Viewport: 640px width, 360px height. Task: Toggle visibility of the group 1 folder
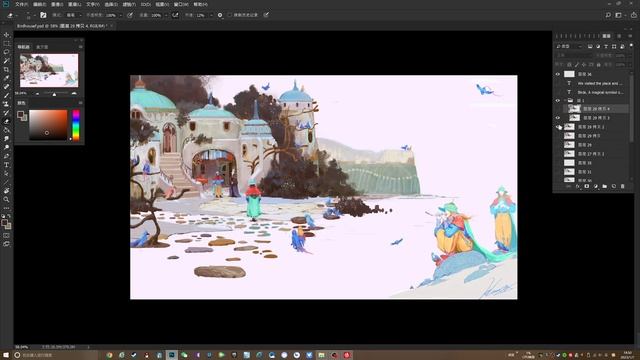coord(558,100)
